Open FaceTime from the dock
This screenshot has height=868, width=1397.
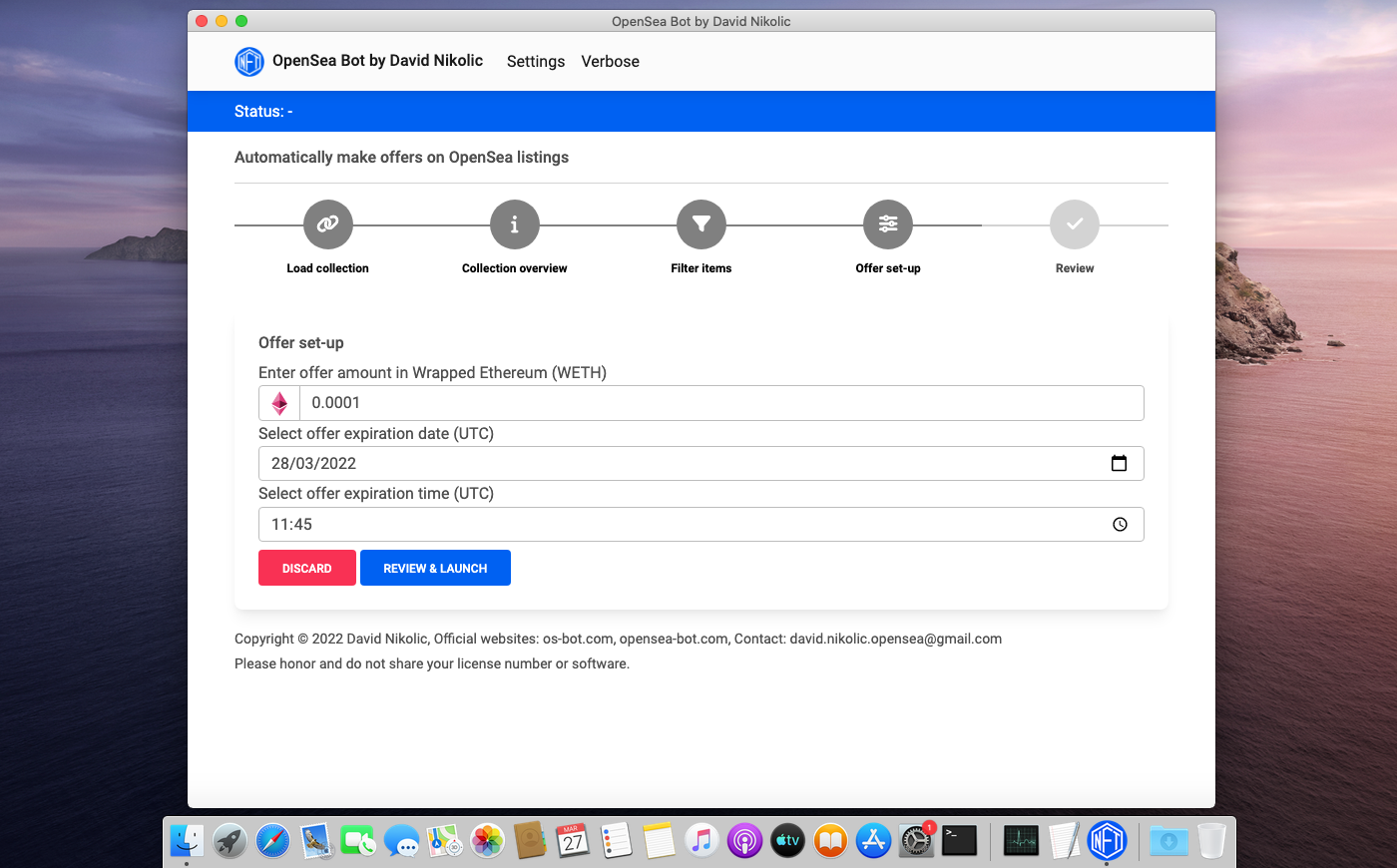point(358,841)
